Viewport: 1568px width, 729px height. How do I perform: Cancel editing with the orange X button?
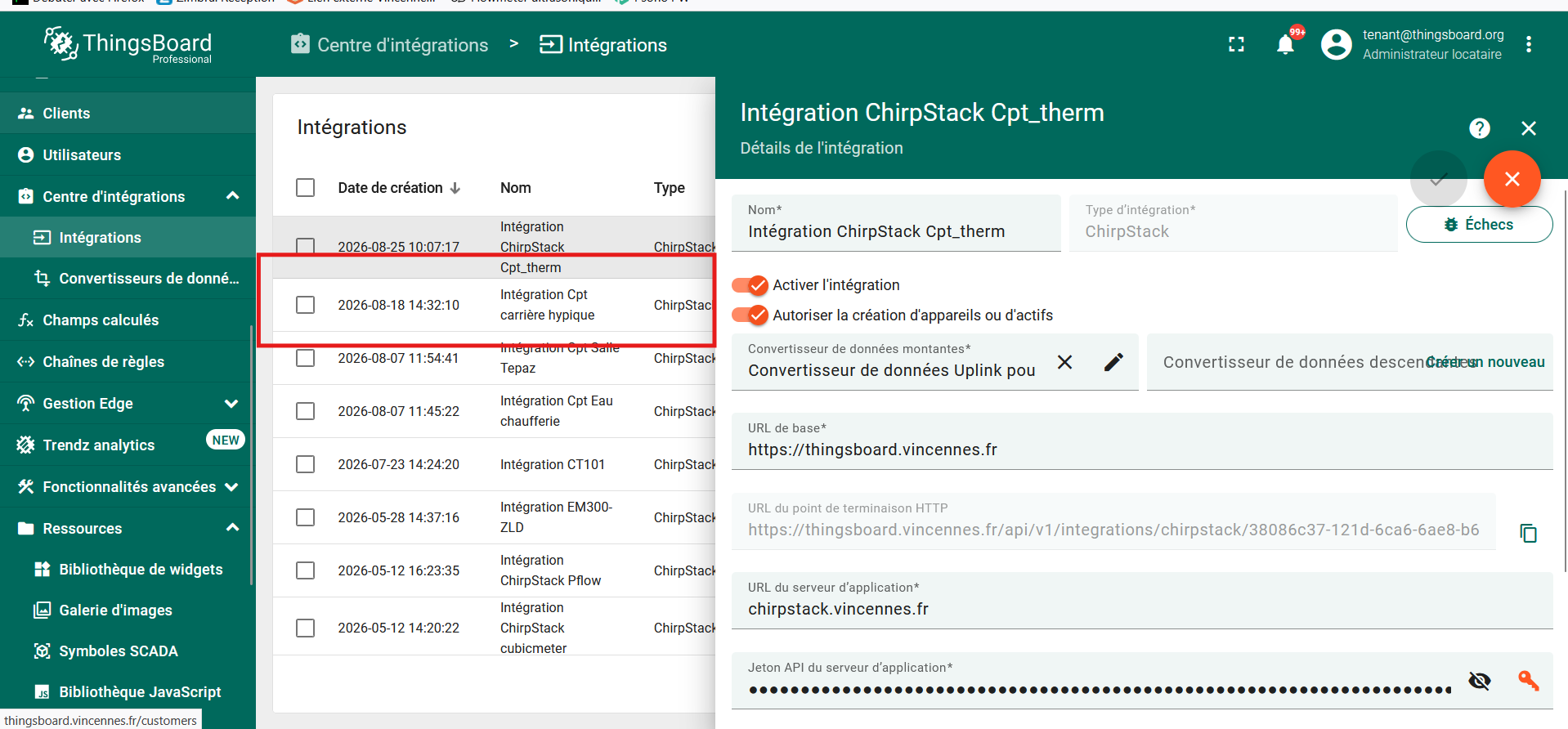tap(1512, 179)
